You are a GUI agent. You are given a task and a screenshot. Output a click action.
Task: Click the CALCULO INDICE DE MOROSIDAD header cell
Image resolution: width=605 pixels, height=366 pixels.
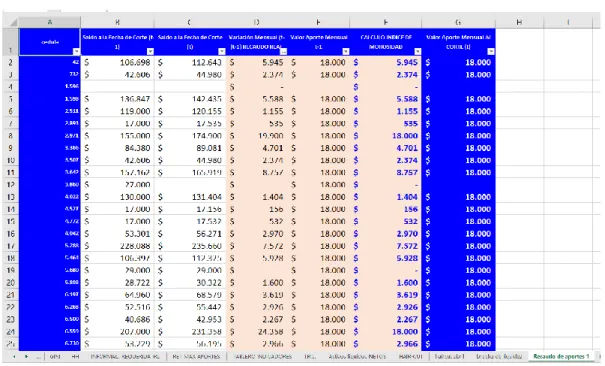[x=386, y=42]
